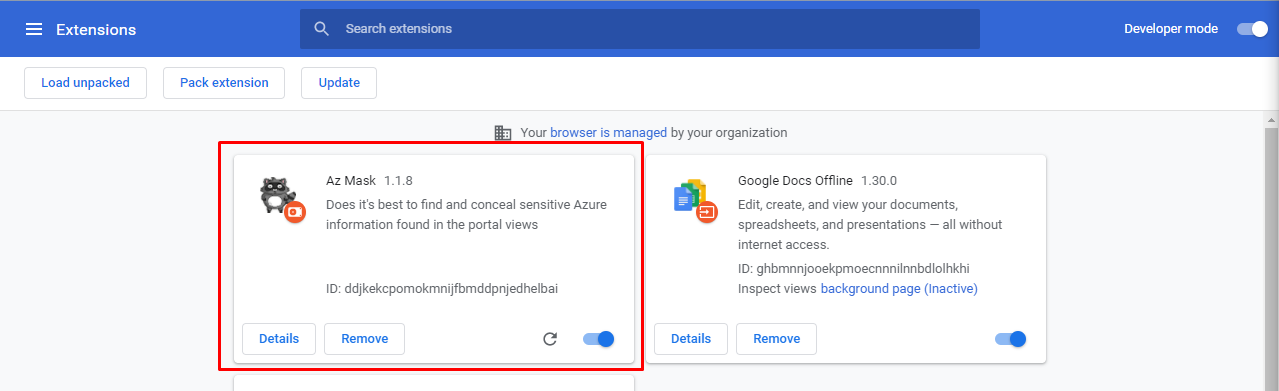Click the 'Inspect views' label
Viewport: 1279px width, 391px height.
pyautogui.click(x=777, y=289)
